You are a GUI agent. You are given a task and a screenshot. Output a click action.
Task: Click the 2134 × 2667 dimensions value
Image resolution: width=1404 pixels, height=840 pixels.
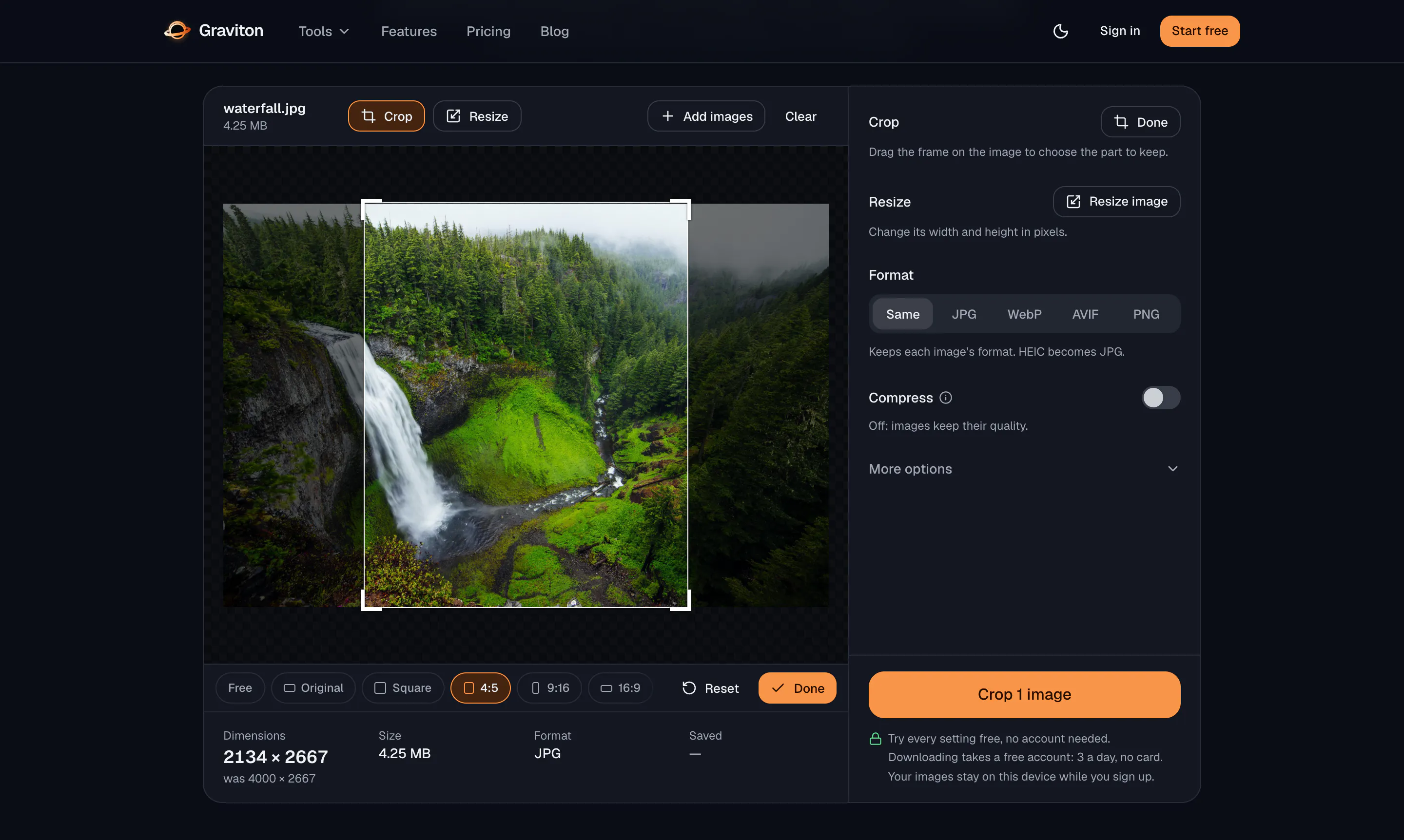point(276,757)
